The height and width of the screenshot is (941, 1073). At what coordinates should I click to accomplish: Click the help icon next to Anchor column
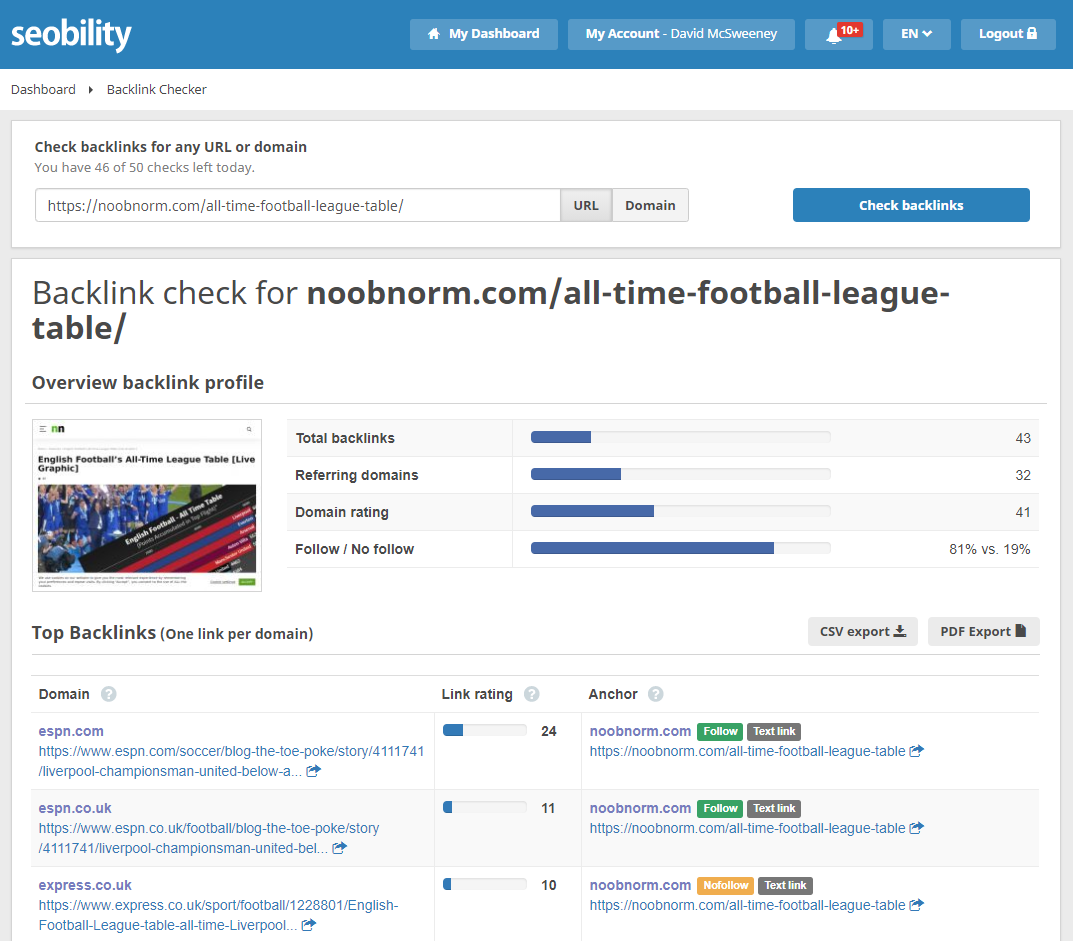tap(657, 694)
